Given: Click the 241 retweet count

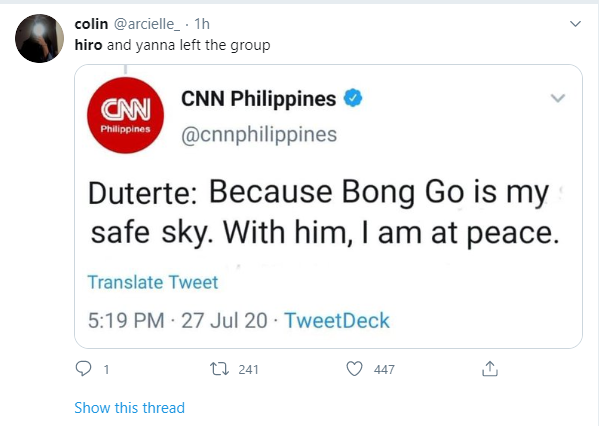Looking at the screenshot, I should click(248, 369).
